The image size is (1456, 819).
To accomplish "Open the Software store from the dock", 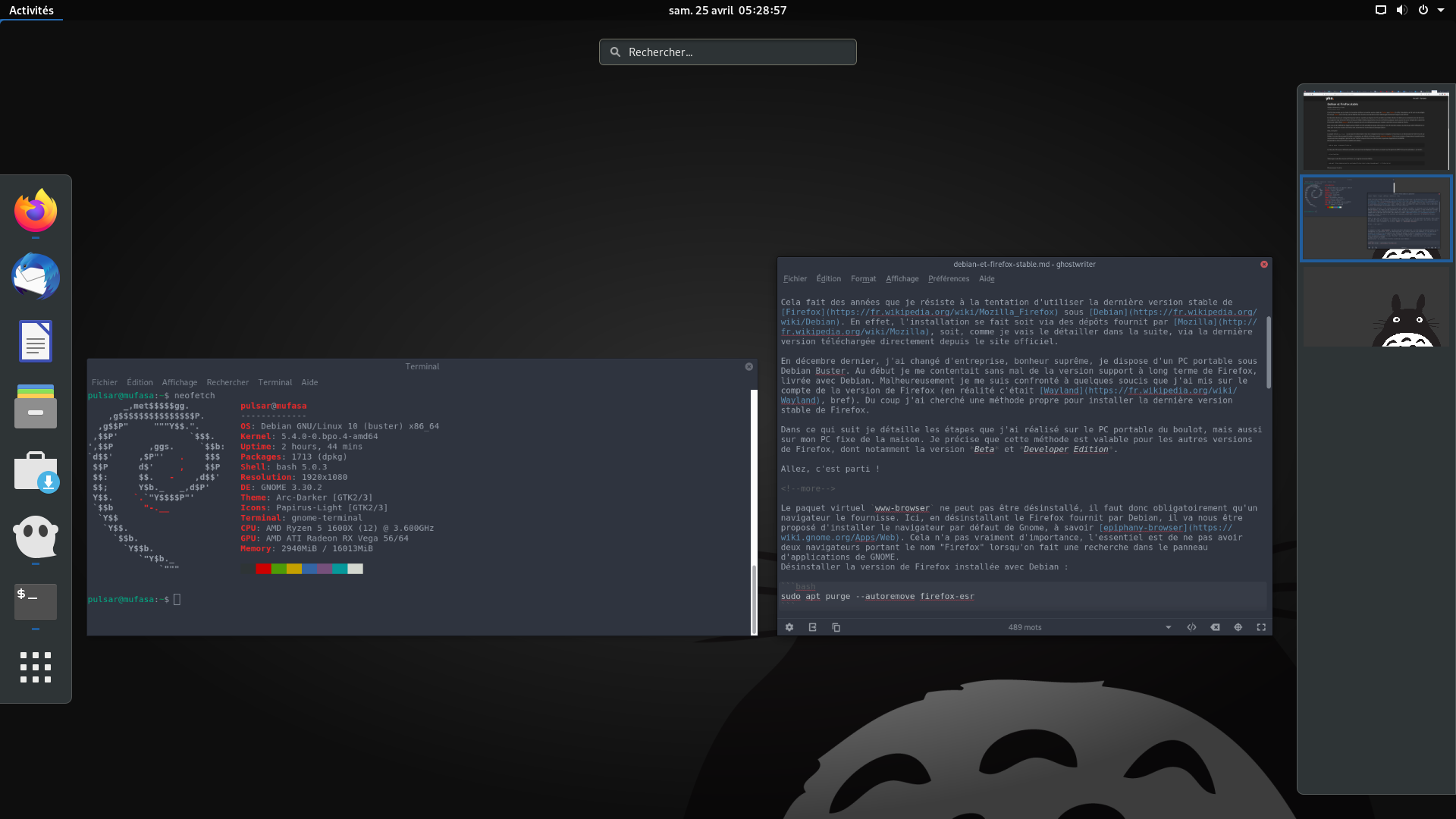I will coord(36,472).
